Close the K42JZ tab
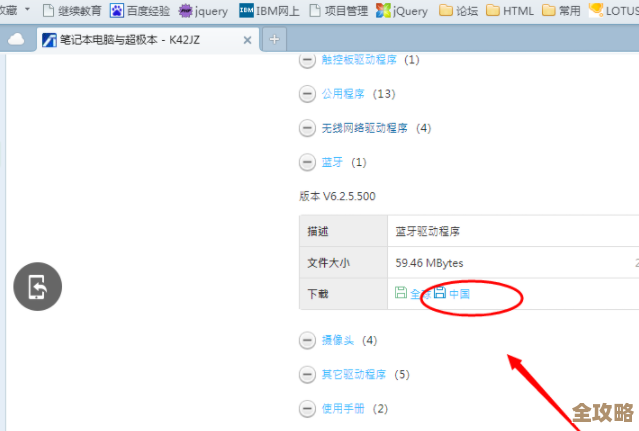The width and height of the screenshot is (639, 431). pyautogui.click(x=247, y=40)
